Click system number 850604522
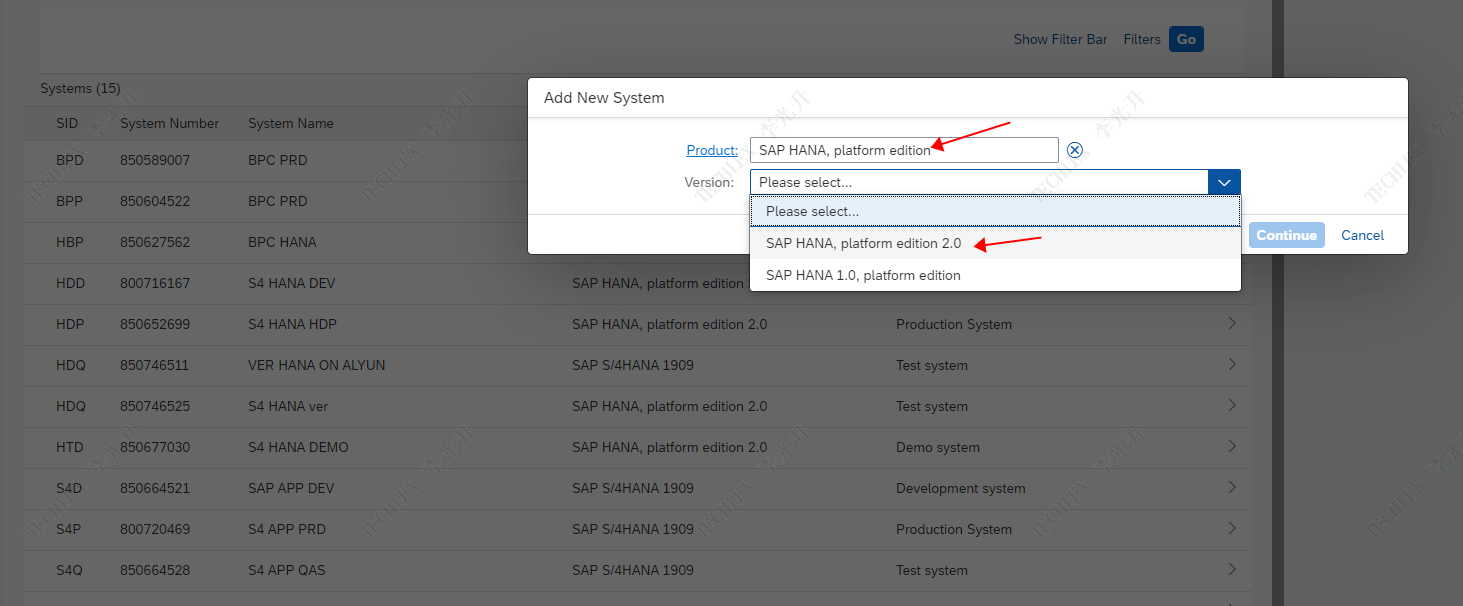 point(155,201)
